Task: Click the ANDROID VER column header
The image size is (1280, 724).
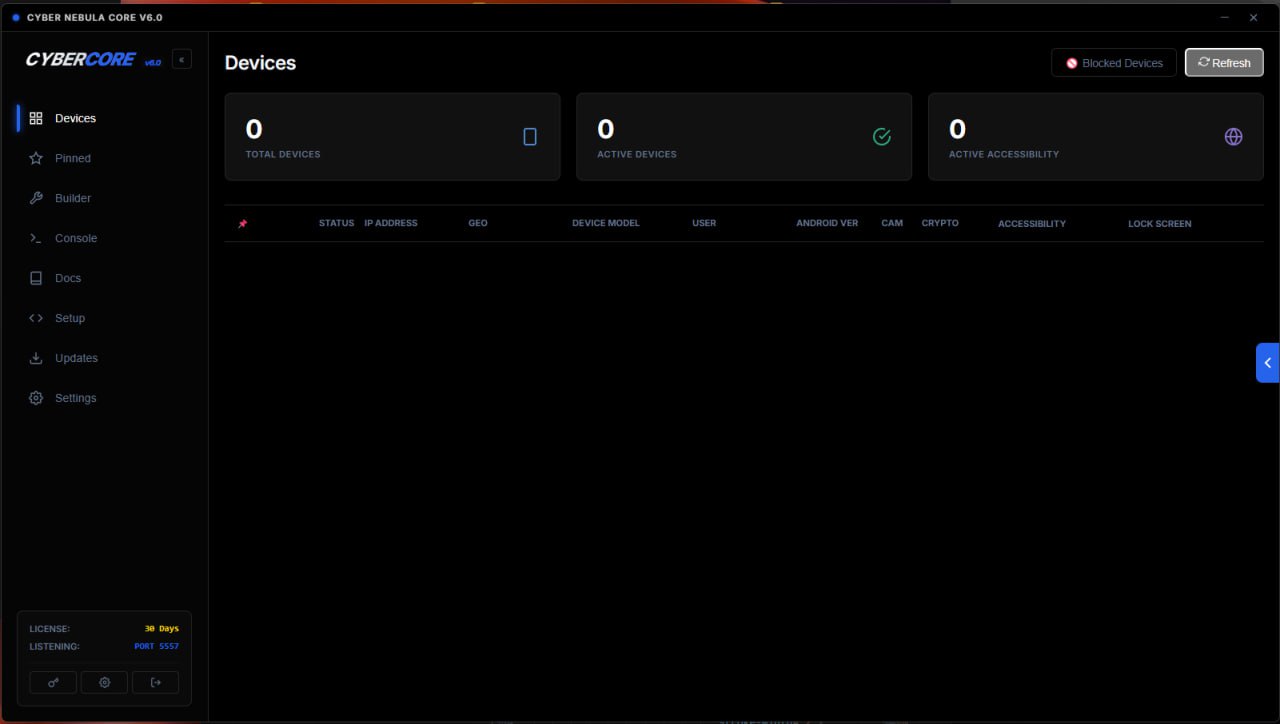Action: (827, 223)
